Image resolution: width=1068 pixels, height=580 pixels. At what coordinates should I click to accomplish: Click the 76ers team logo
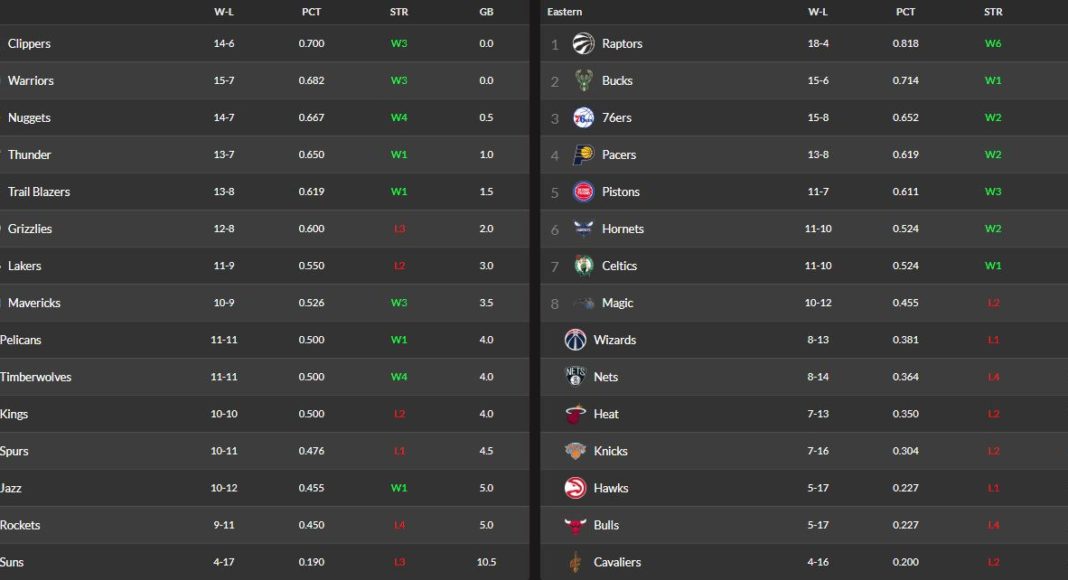click(583, 118)
